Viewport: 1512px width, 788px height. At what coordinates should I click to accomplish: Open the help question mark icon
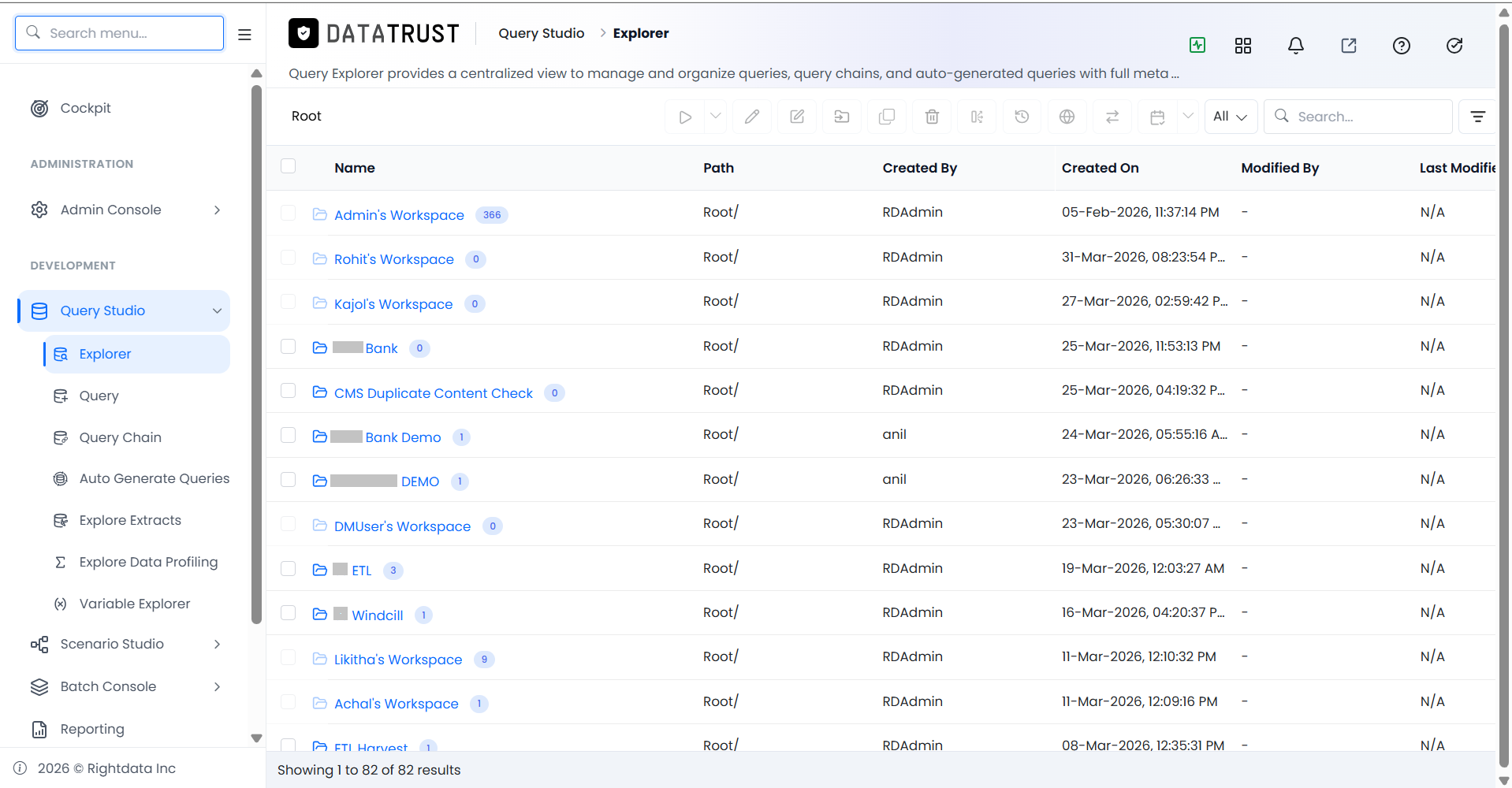(x=1402, y=46)
